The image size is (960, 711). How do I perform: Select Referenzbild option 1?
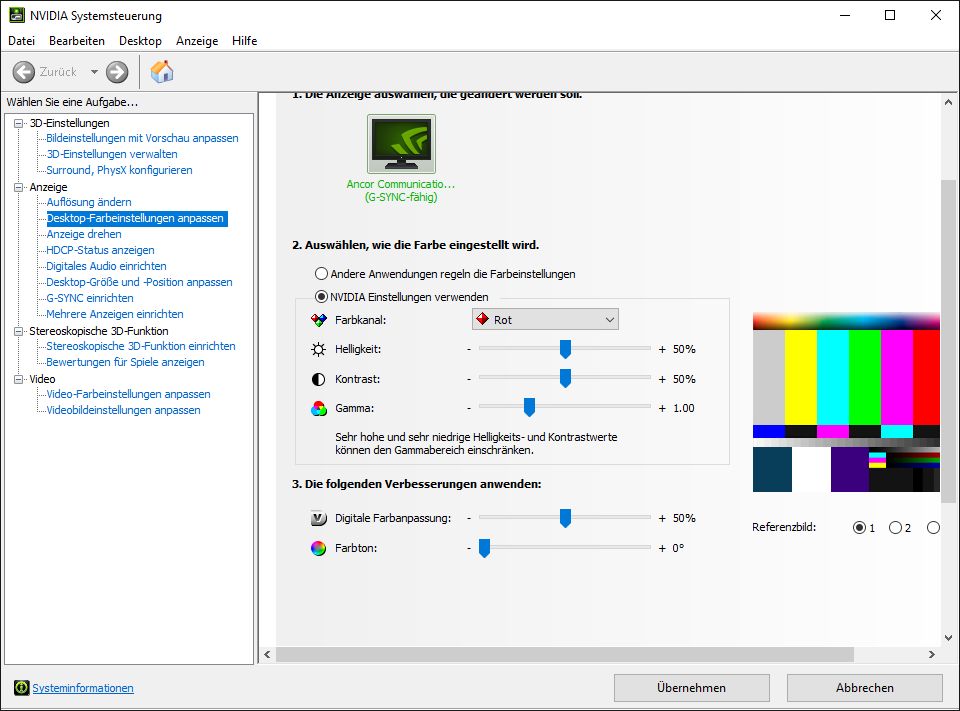(x=860, y=527)
